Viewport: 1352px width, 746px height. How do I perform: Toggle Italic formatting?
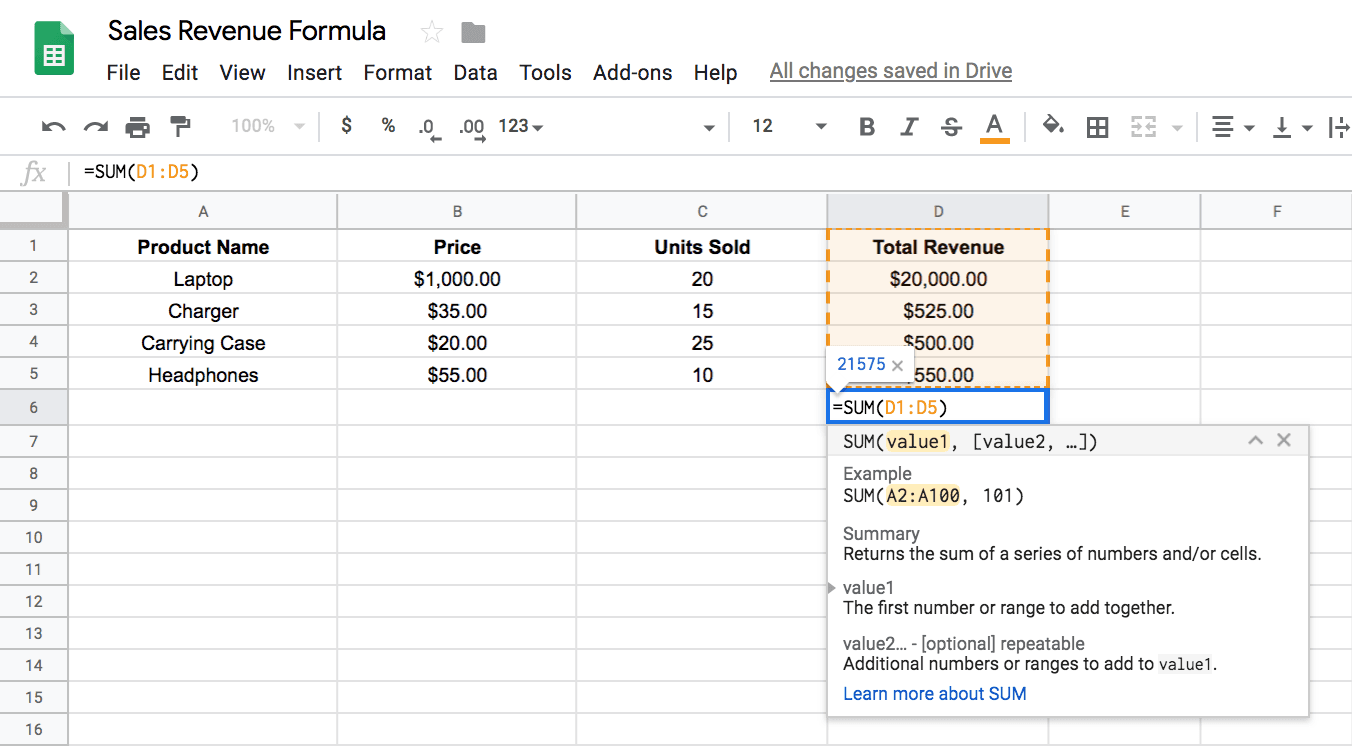(x=909, y=127)
